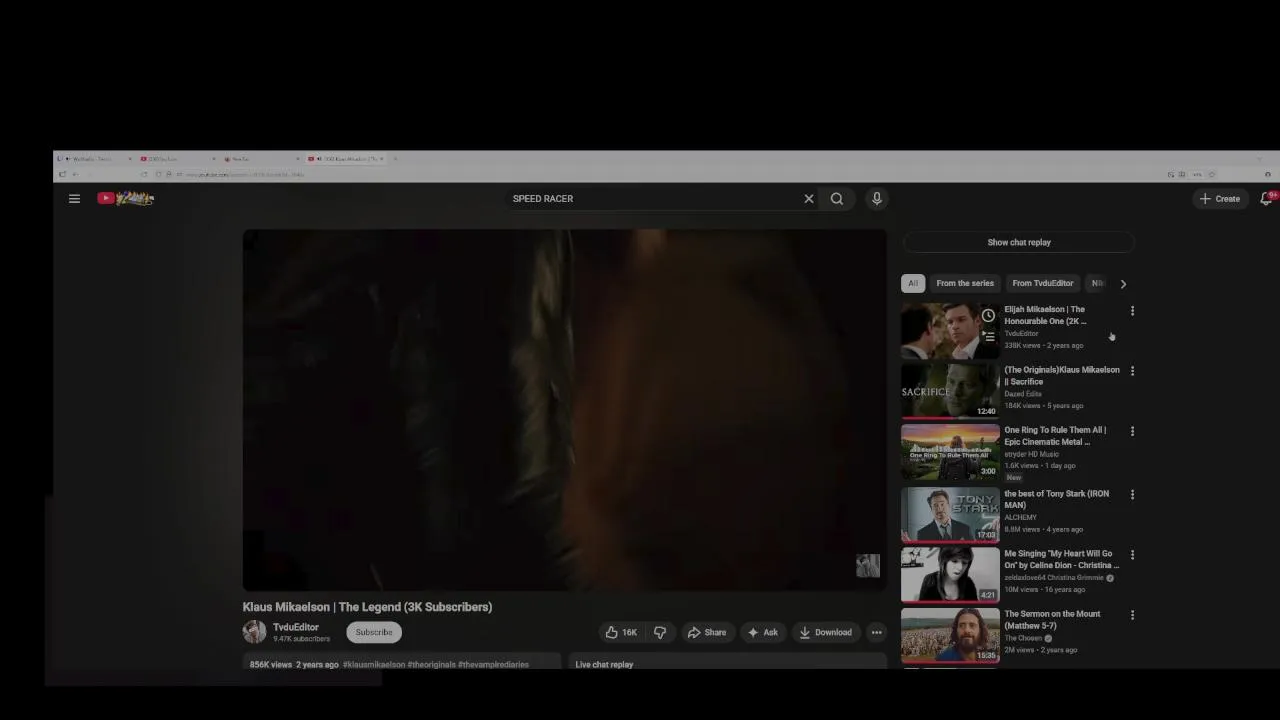Open The Sermon on the Mount title
This screenshot has width=1280, height=720.
[1052, 619]
